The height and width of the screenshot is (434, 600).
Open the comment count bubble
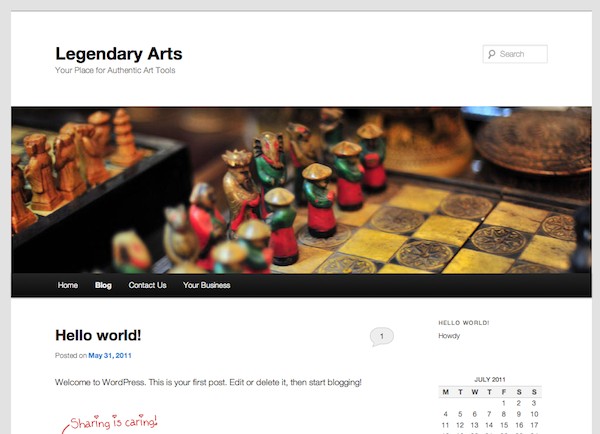[382, 336]
